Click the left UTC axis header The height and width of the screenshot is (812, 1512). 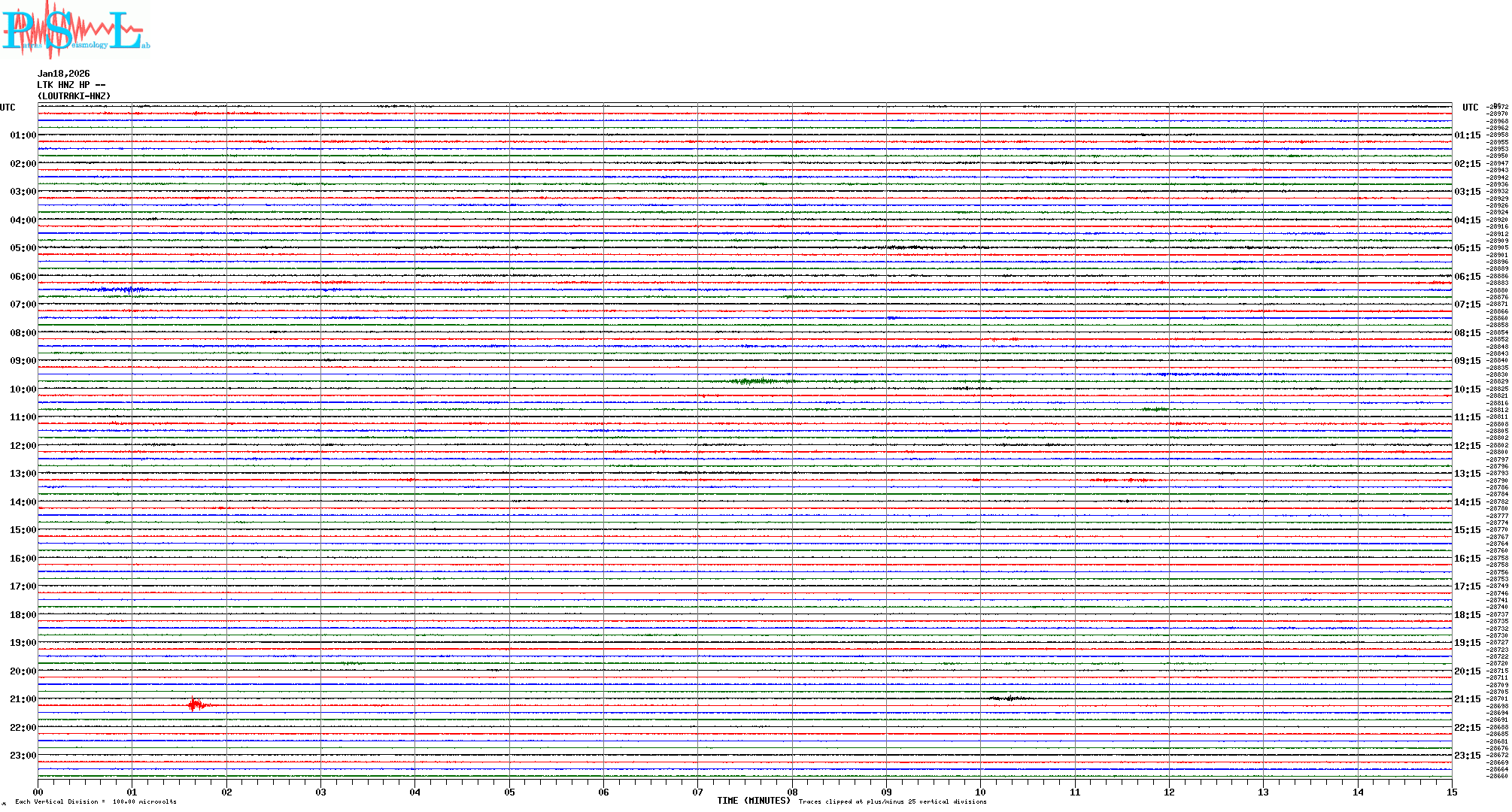pyautogui.click(x=8, y=108)
